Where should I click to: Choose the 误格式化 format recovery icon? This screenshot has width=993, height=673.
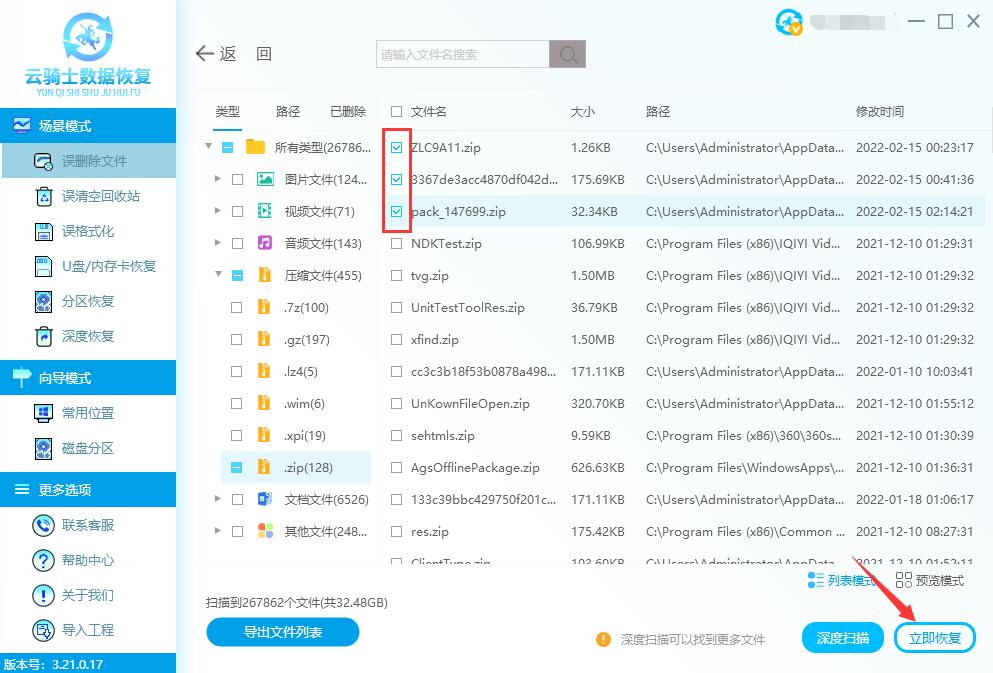pos(43,231)
